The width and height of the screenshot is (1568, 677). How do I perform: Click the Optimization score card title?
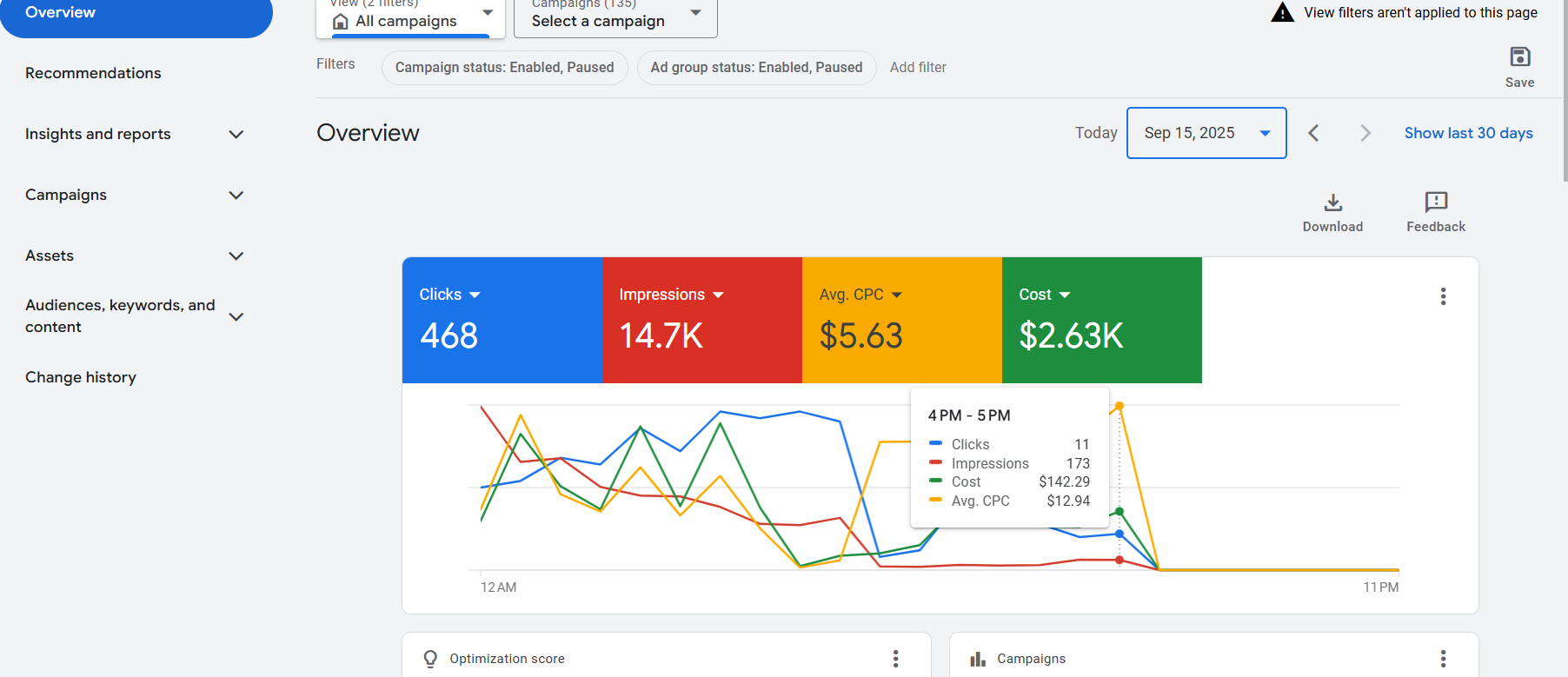[x=508, y=659]
